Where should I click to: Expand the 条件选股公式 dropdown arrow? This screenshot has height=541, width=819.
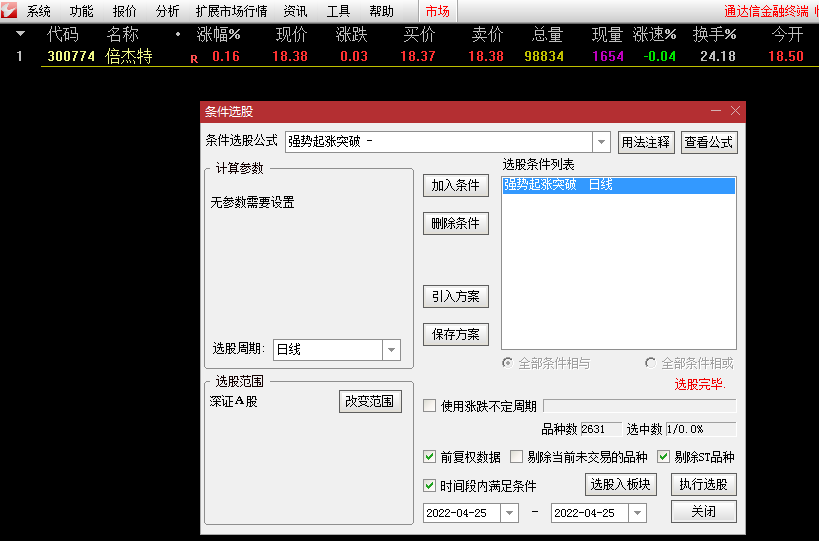(x=601, y=142)
